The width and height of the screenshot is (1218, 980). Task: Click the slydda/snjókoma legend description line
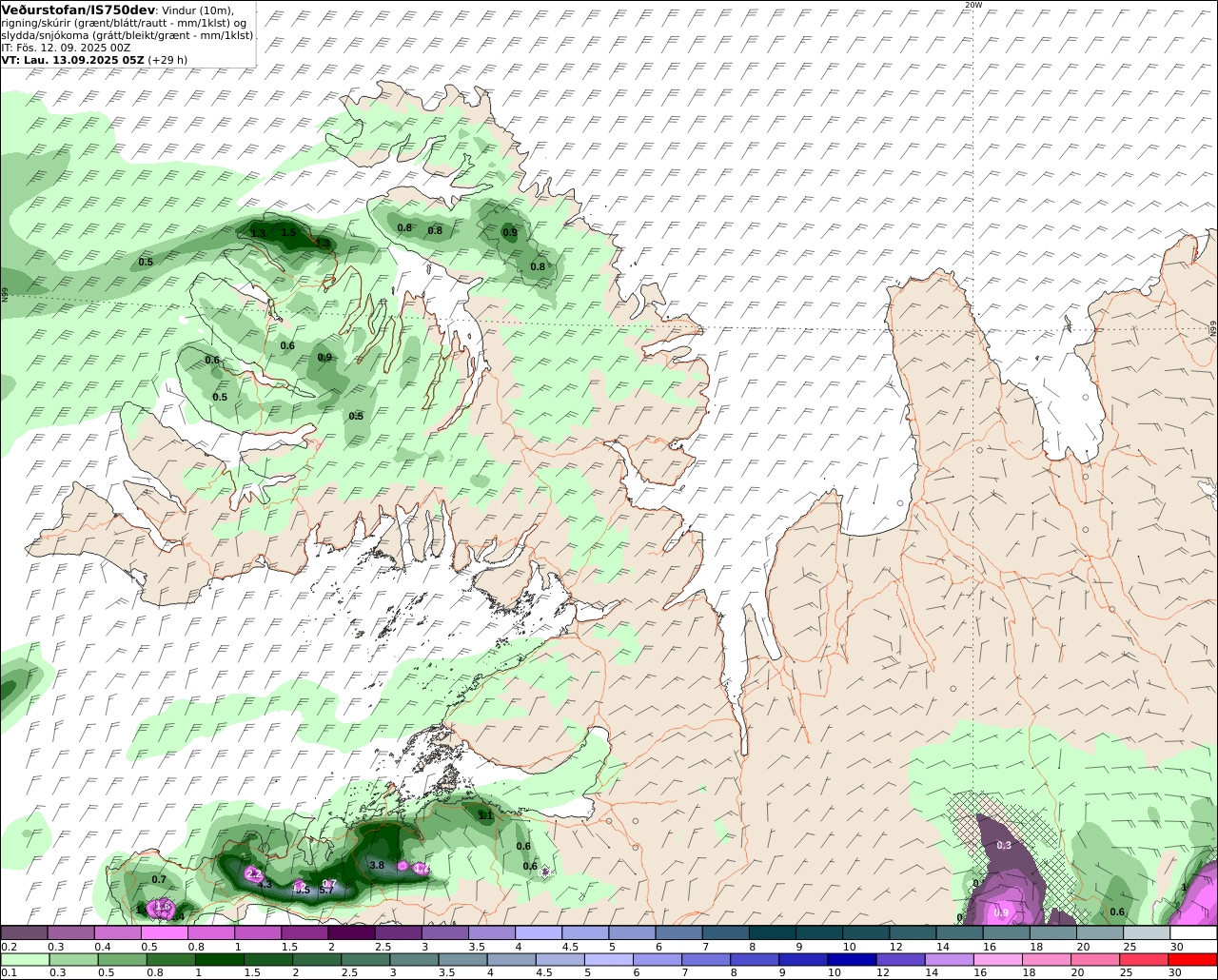point(127,35)
